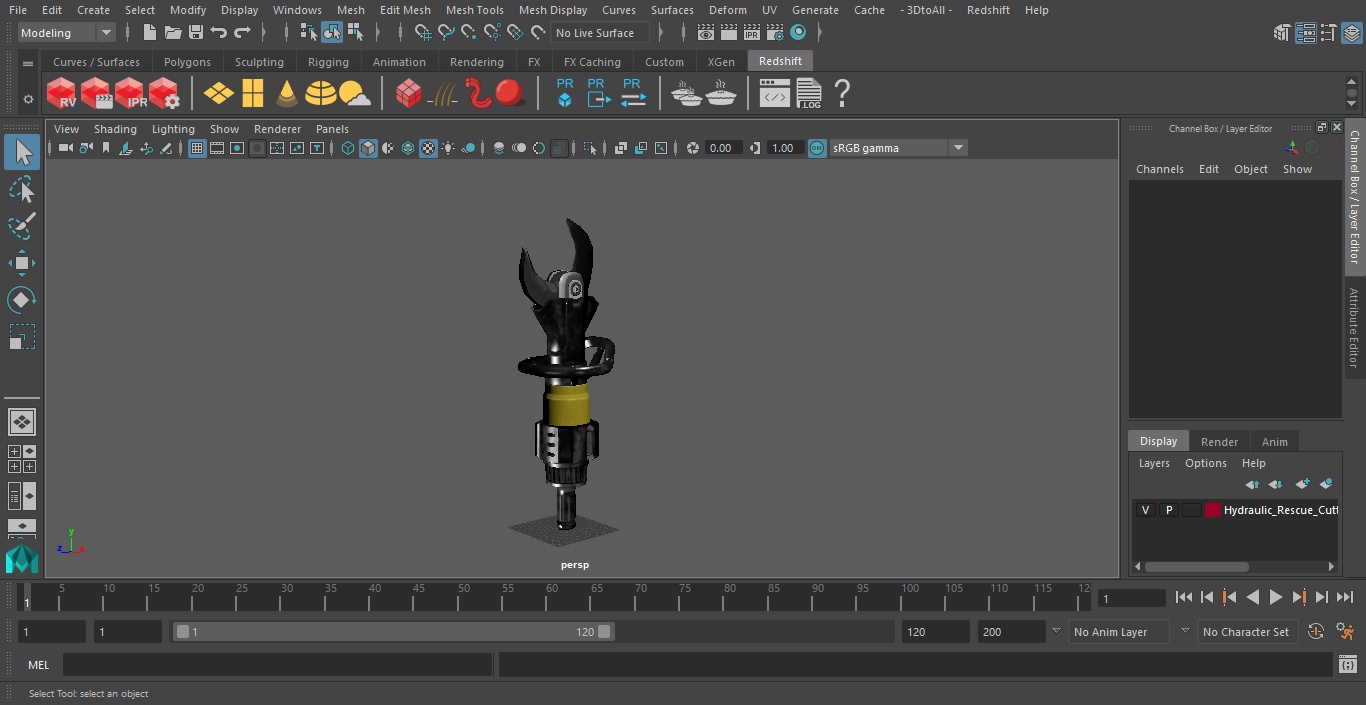
Task: Open the Channels menu in Channel Box
Action: pyautogui.click(x=1159, y=169)
